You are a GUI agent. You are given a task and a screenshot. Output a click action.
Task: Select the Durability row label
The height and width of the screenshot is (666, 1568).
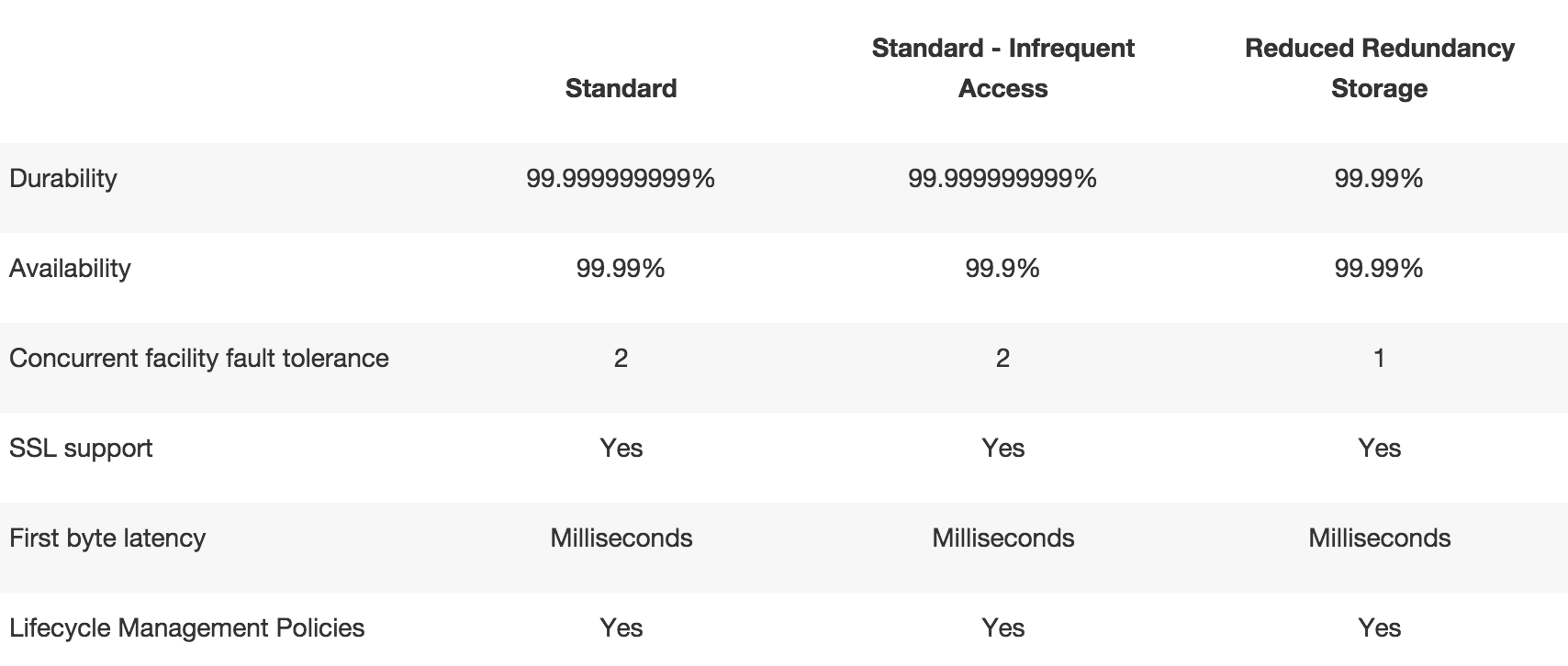(x=63, y=178)
